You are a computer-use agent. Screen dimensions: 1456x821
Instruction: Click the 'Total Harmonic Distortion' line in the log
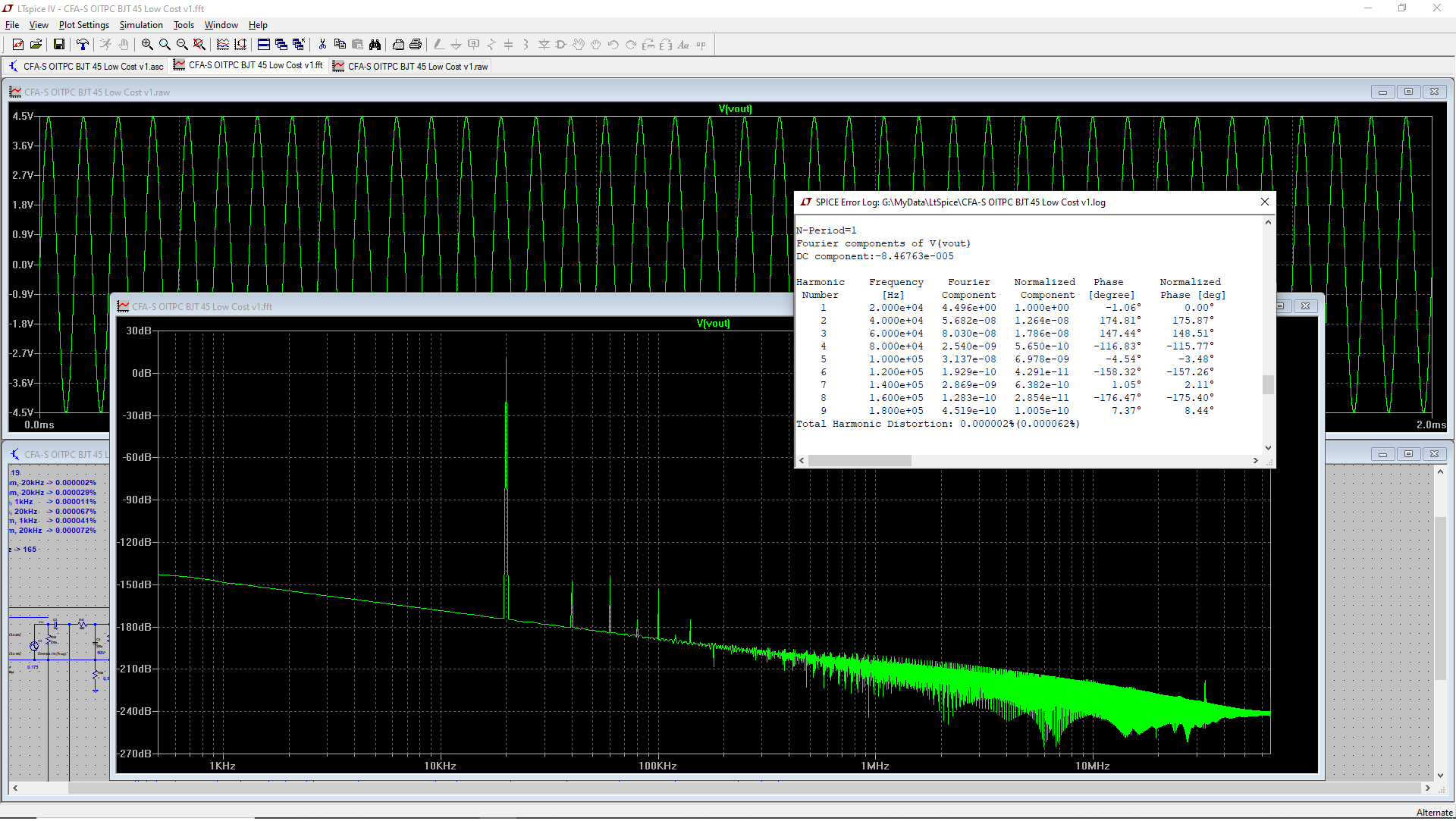coord(938,424)
